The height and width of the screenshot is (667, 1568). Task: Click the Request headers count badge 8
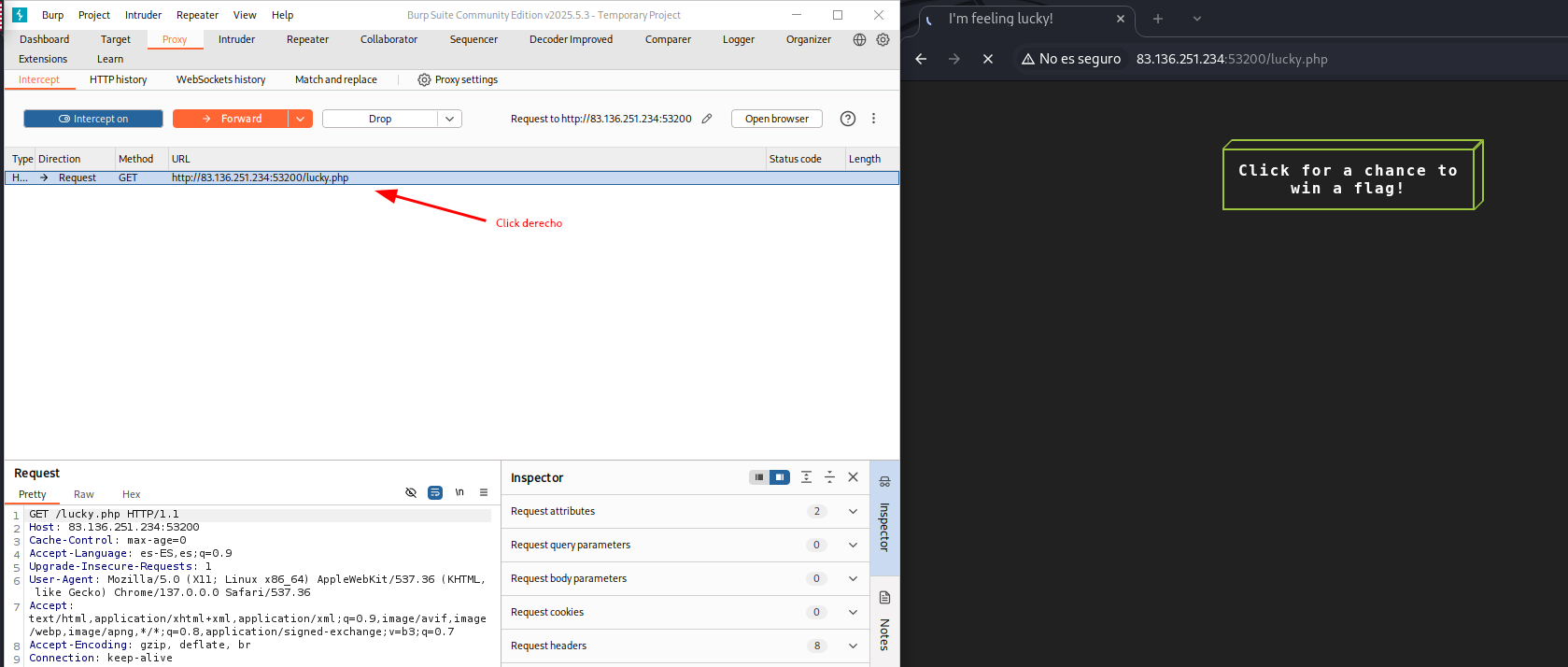coord(817,646)
